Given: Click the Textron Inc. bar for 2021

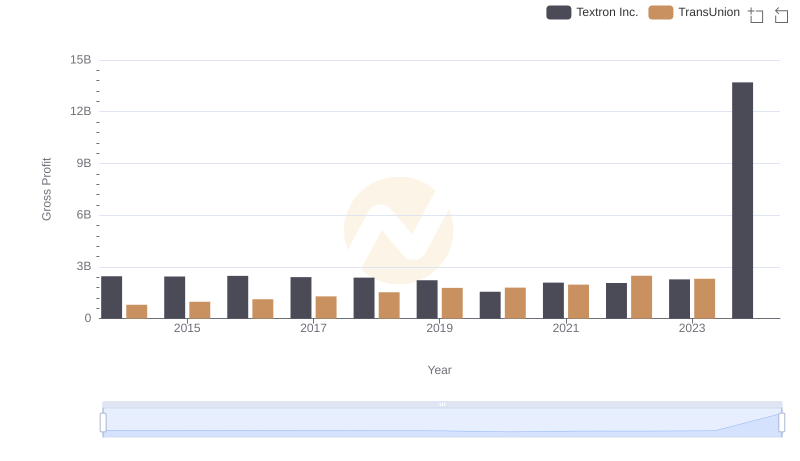Looking at the screenshot, I should point(554,301).
